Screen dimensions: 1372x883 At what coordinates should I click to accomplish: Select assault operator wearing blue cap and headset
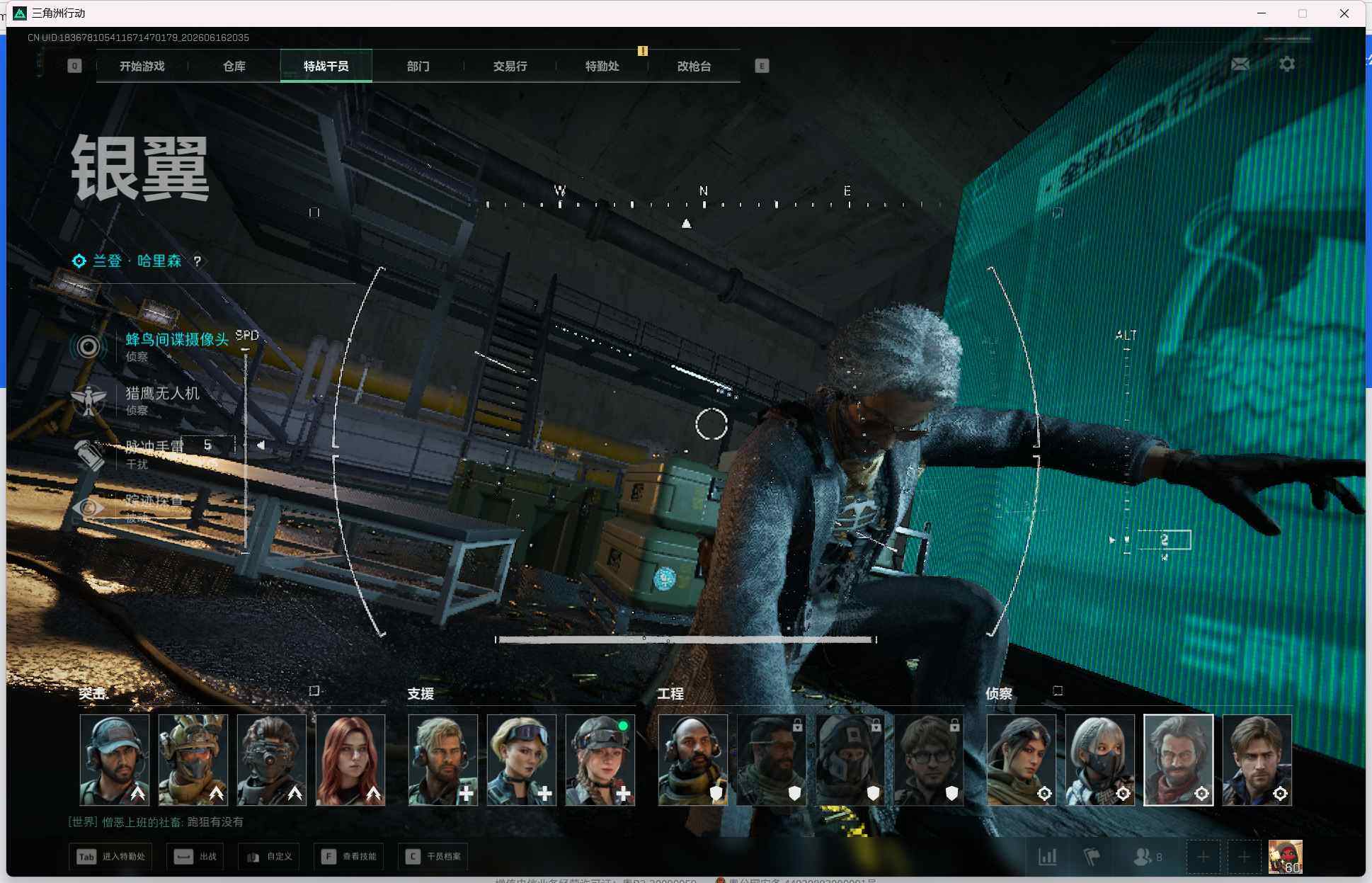point(115,760)
